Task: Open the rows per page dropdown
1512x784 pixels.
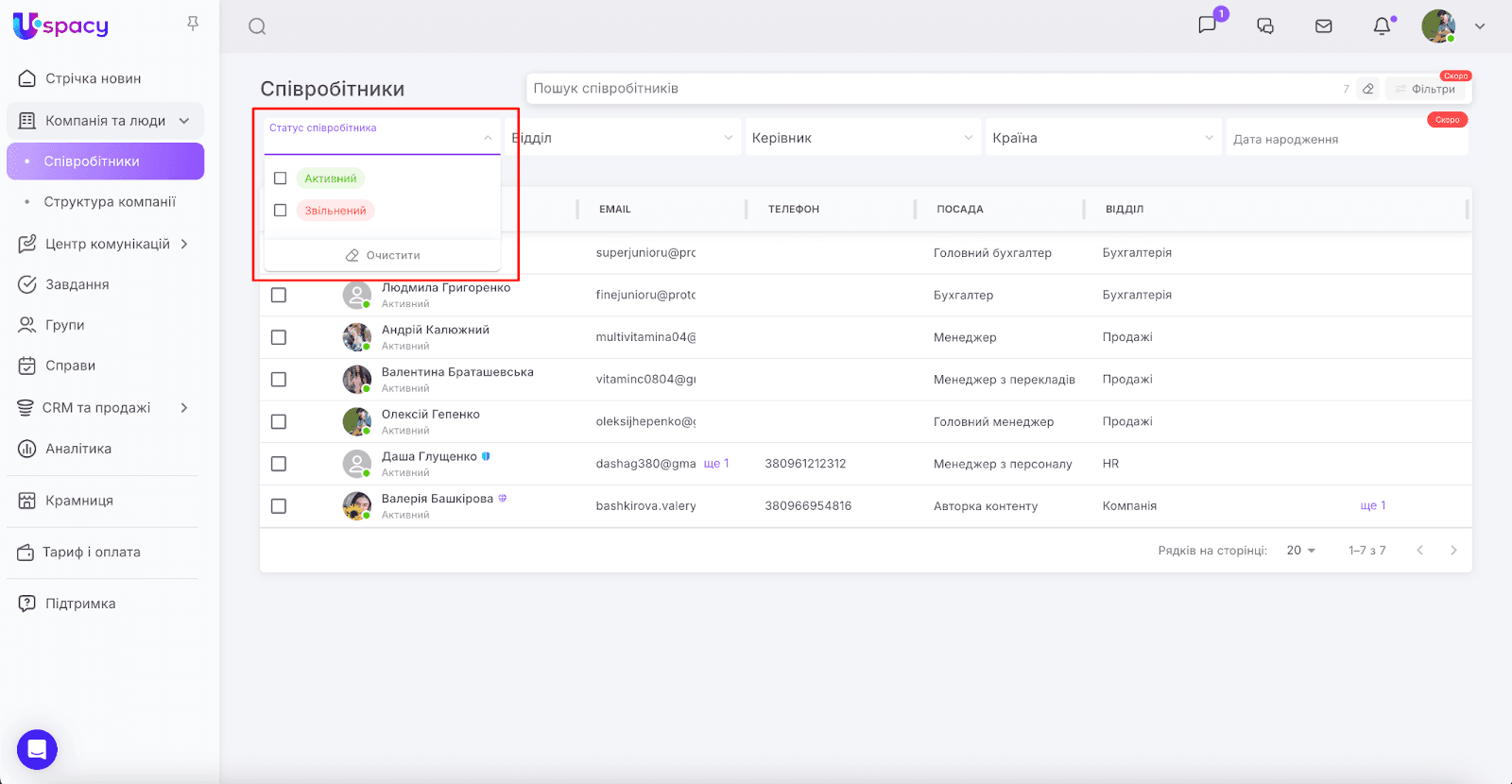Action: (1301, 551)
